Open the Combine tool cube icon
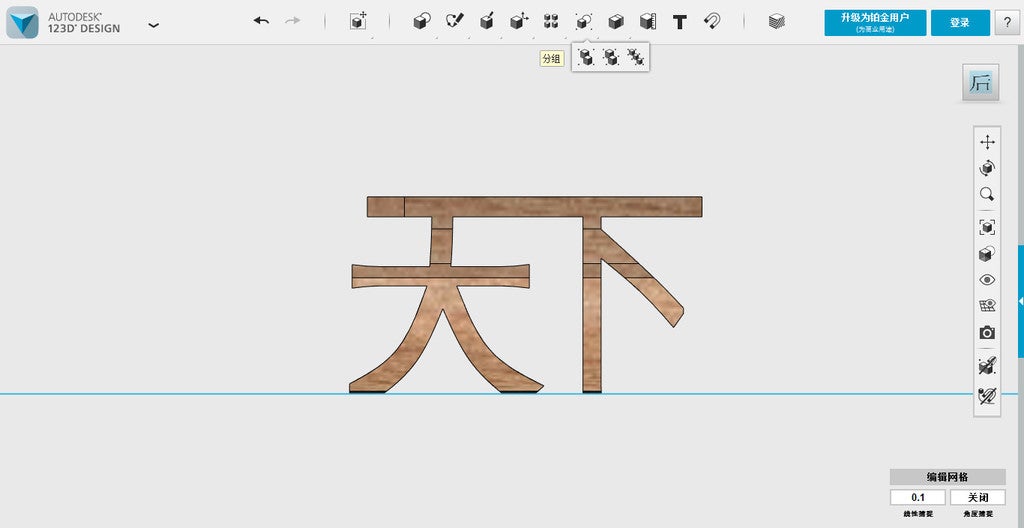 615,22
